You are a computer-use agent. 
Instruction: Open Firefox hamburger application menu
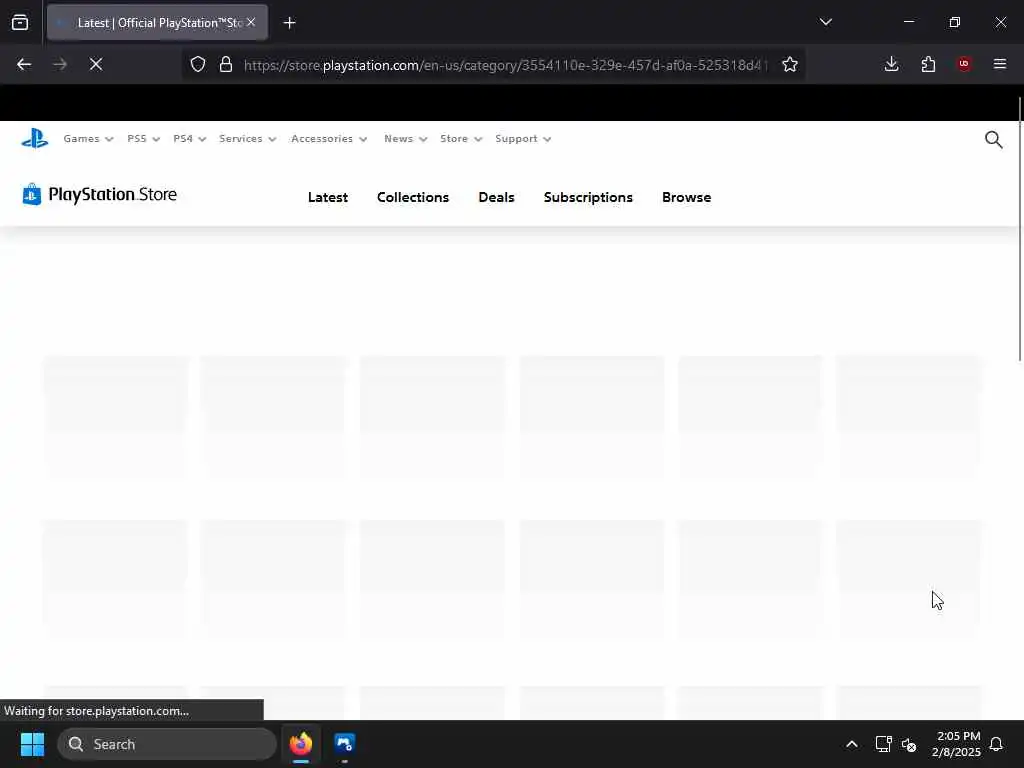(1000, 64)
